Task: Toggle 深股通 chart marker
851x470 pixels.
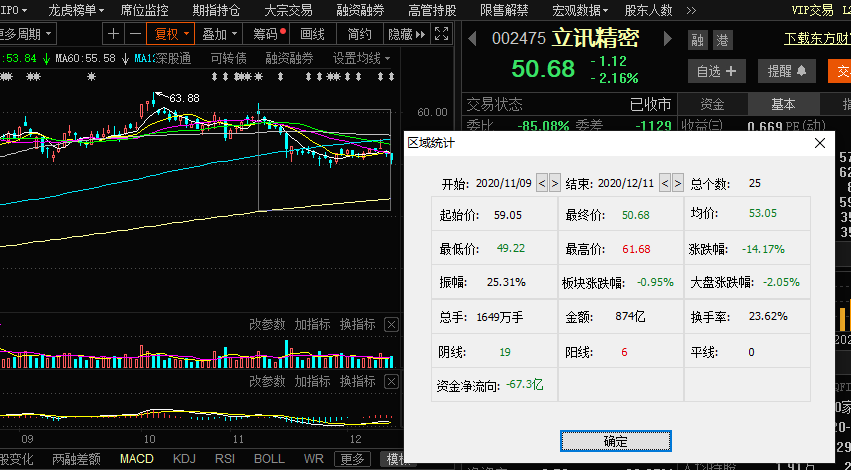Action: (x=174, y=58)
